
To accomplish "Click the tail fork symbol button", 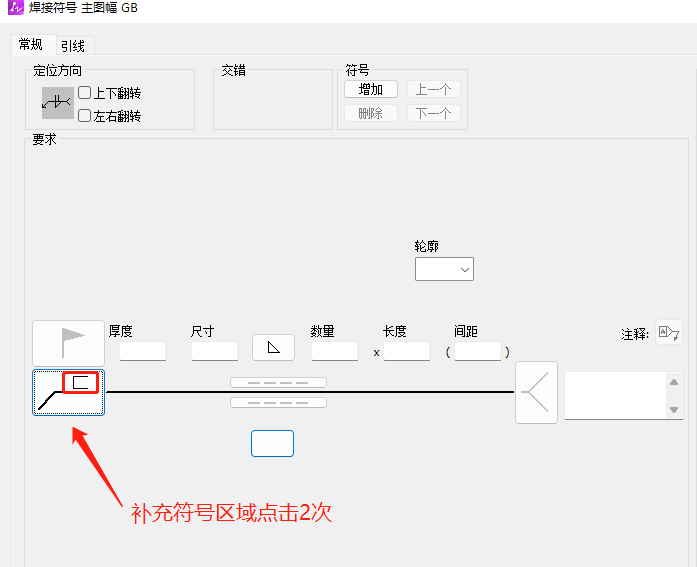I will point(536,392).
